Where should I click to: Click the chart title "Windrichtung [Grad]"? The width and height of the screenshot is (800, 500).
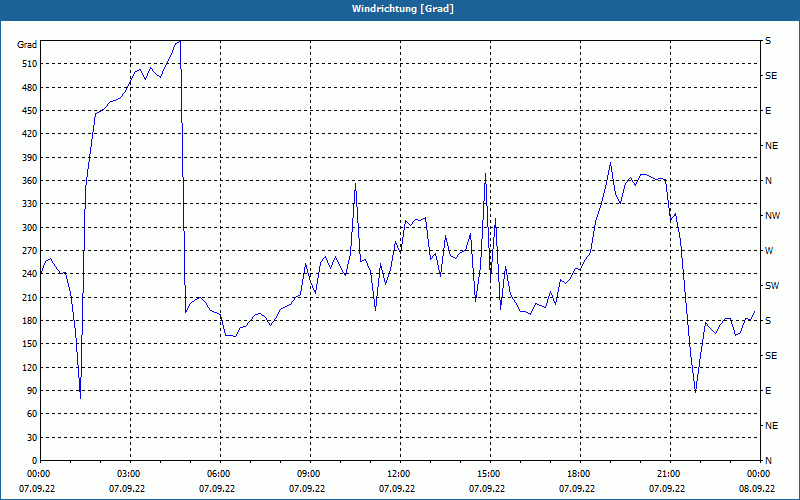[403, 9]
